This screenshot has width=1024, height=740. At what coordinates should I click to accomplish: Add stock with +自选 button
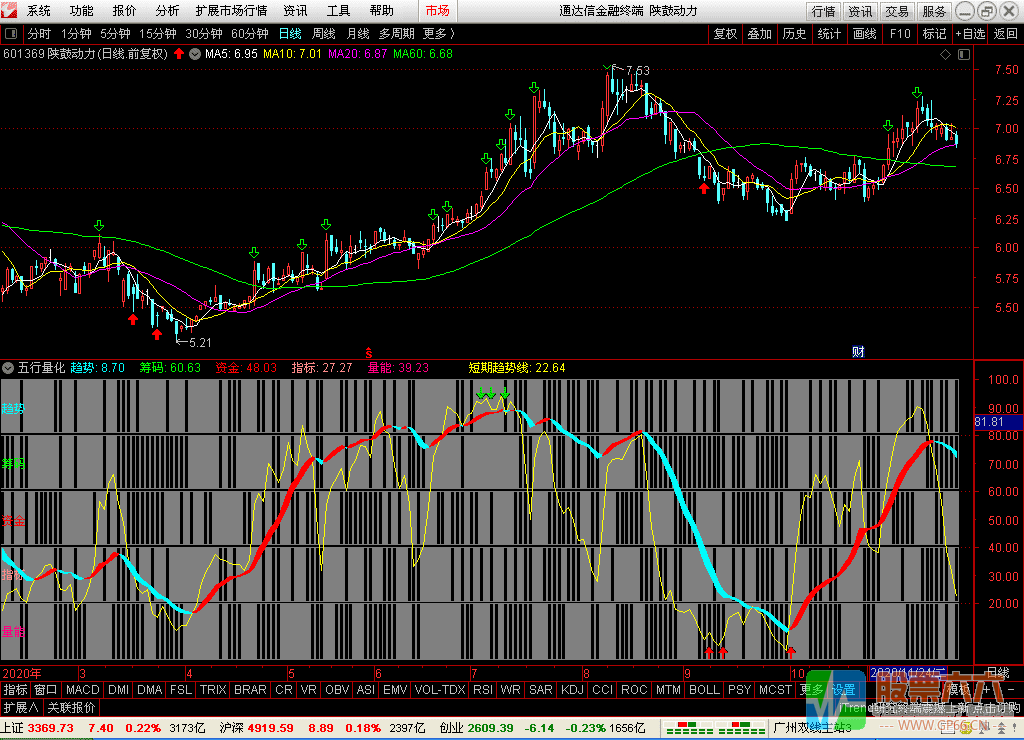coord(970,34)
